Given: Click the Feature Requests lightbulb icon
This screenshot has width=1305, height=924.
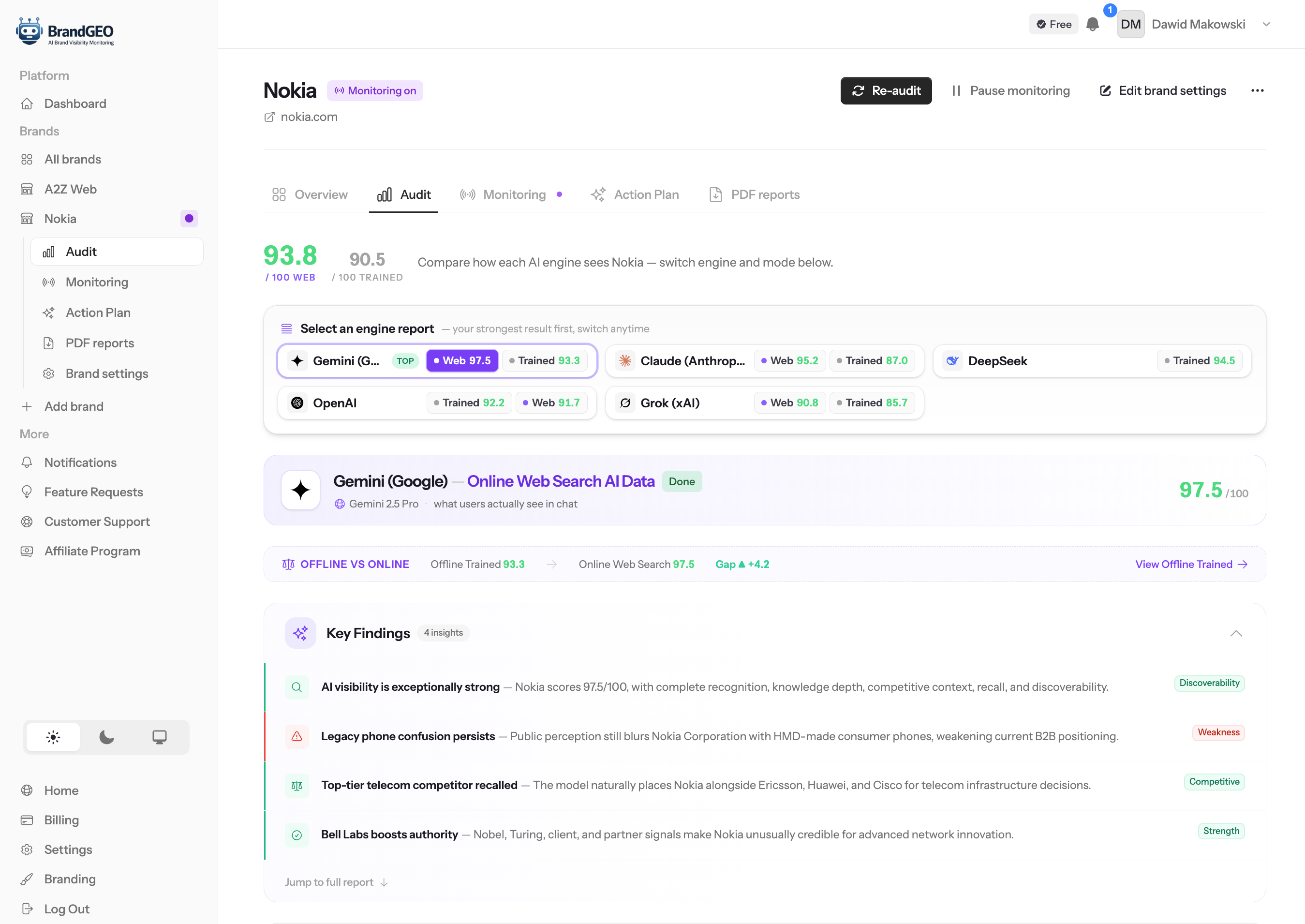Looking at the screenshot, I should tap(27, 492).
